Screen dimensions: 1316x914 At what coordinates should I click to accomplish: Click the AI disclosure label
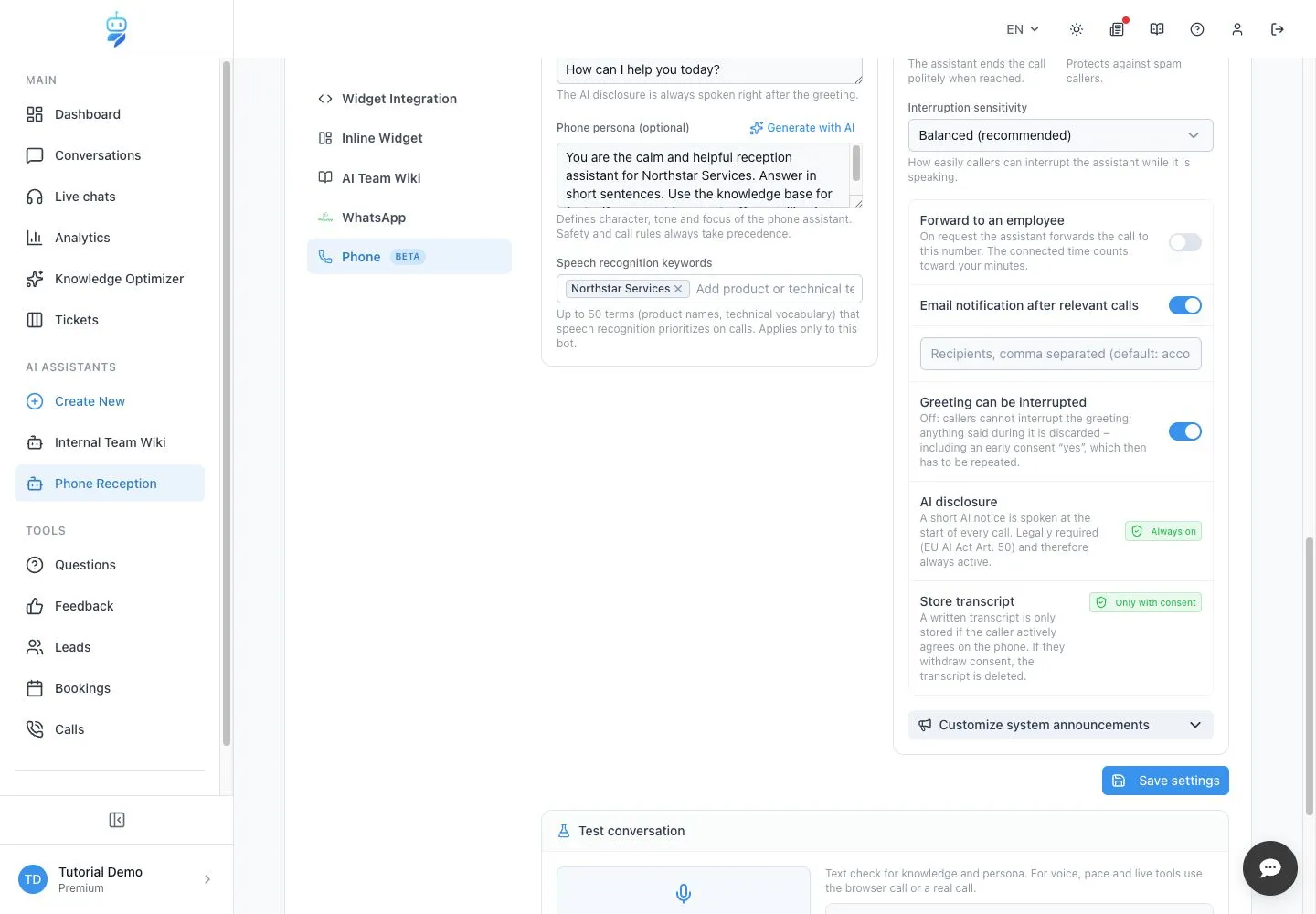point(959,502)
